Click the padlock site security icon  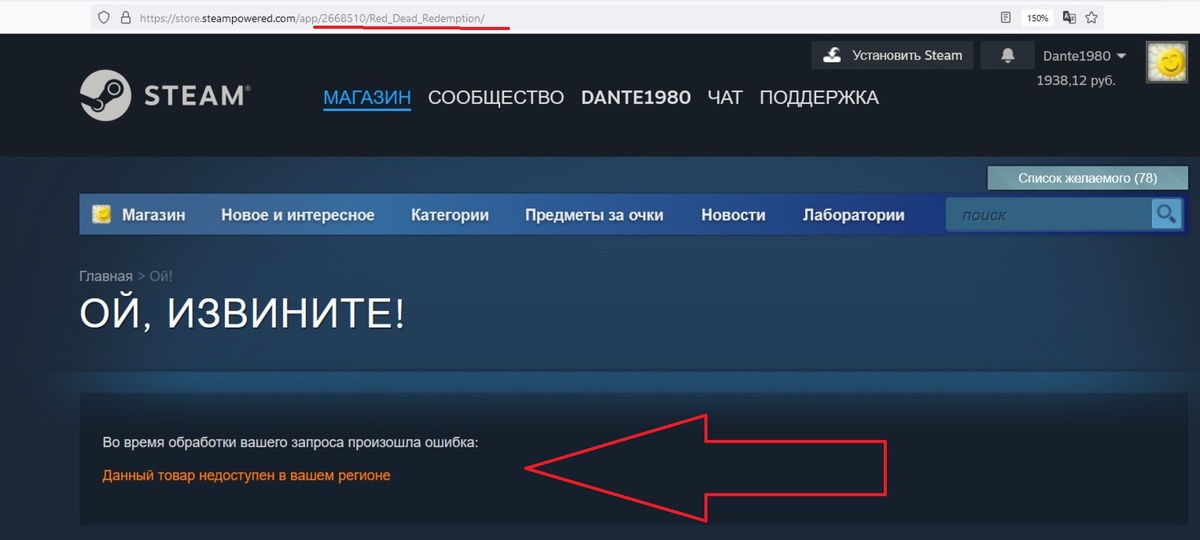(x=125, y=17)
